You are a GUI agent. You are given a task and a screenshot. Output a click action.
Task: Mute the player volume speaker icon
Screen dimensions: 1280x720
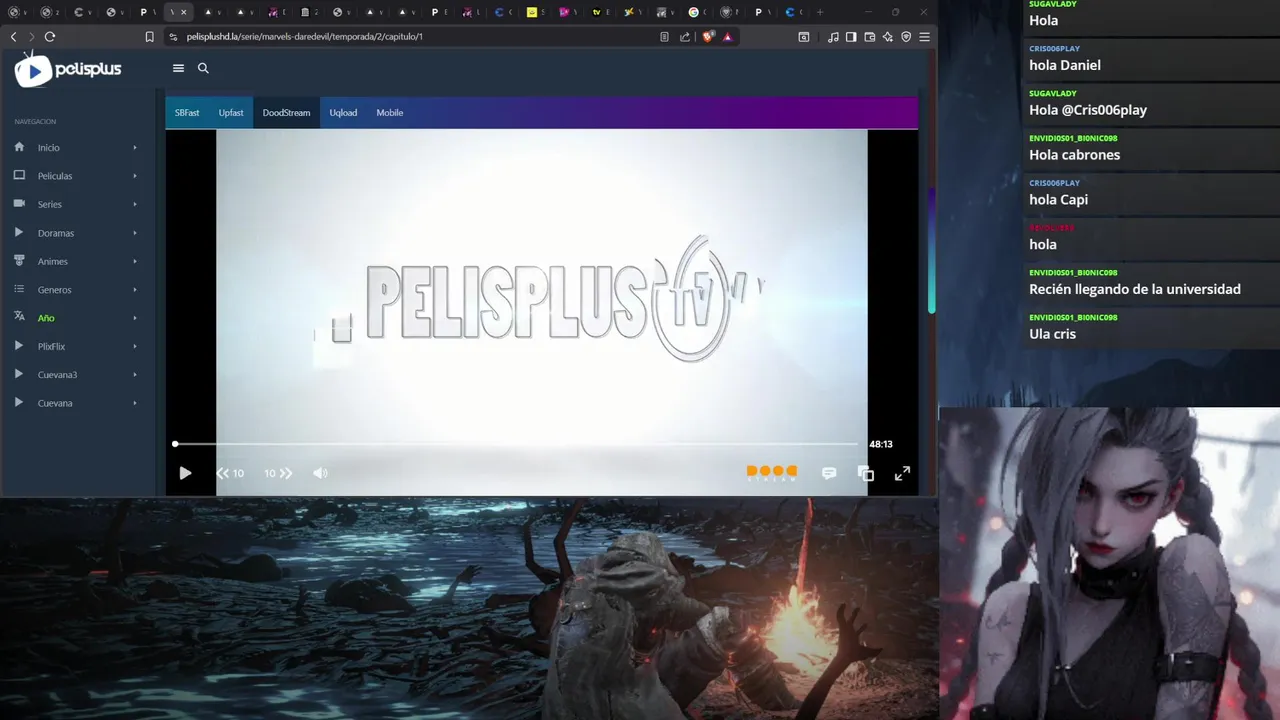tap(320, 473)
